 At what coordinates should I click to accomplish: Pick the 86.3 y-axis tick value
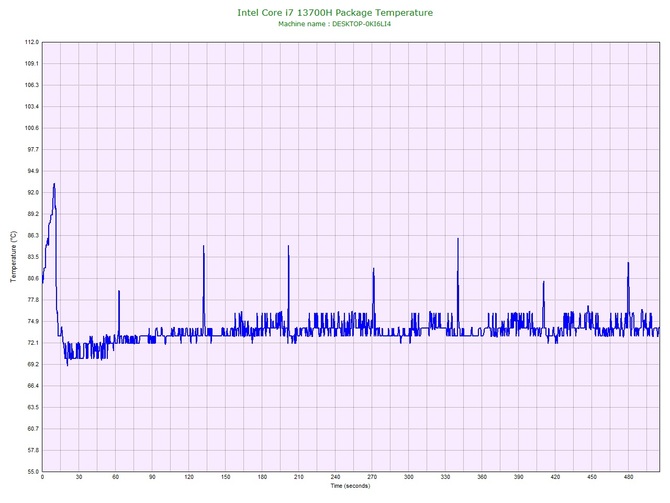[33, 236]
